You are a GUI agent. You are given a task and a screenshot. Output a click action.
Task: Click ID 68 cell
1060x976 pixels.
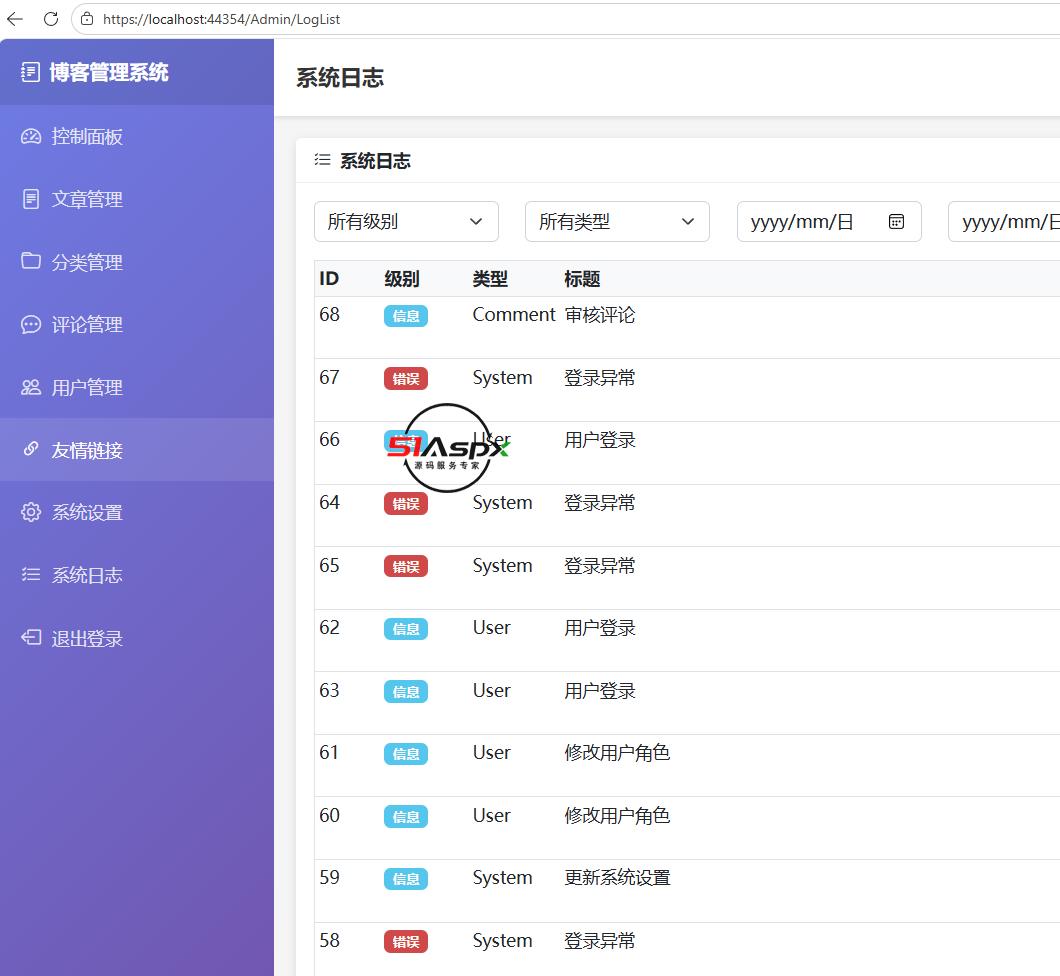point(329,314)
